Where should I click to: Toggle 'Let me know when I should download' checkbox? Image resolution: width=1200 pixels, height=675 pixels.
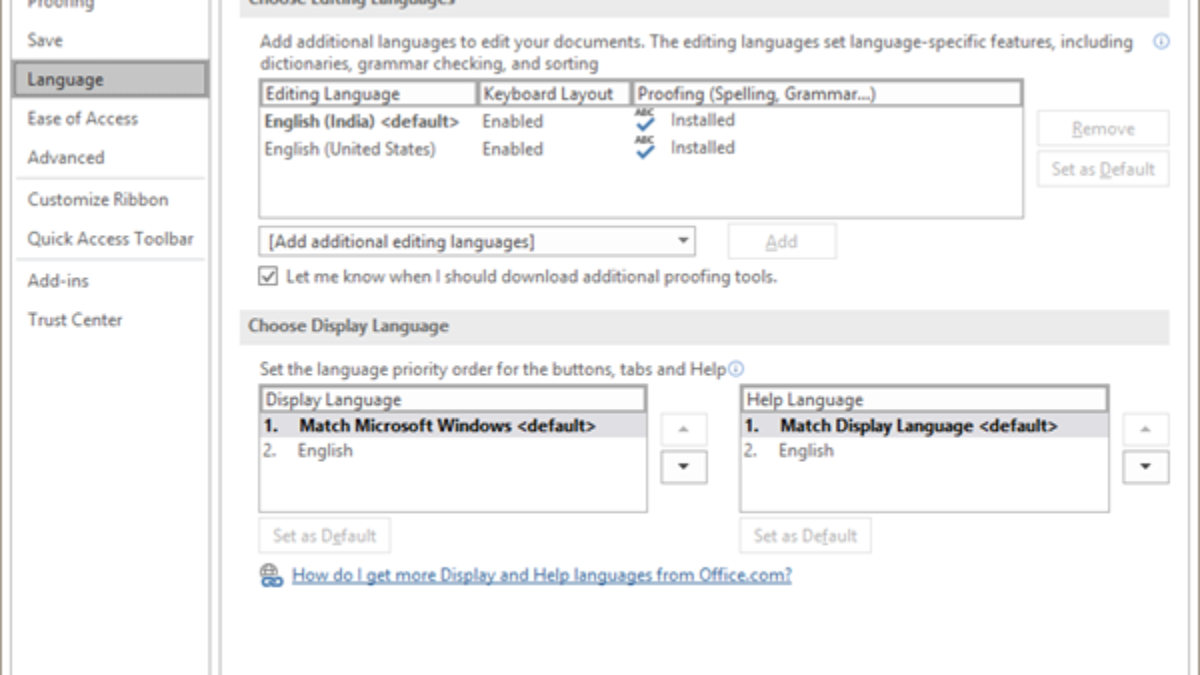pyautogui.click(x=268, y=277)
